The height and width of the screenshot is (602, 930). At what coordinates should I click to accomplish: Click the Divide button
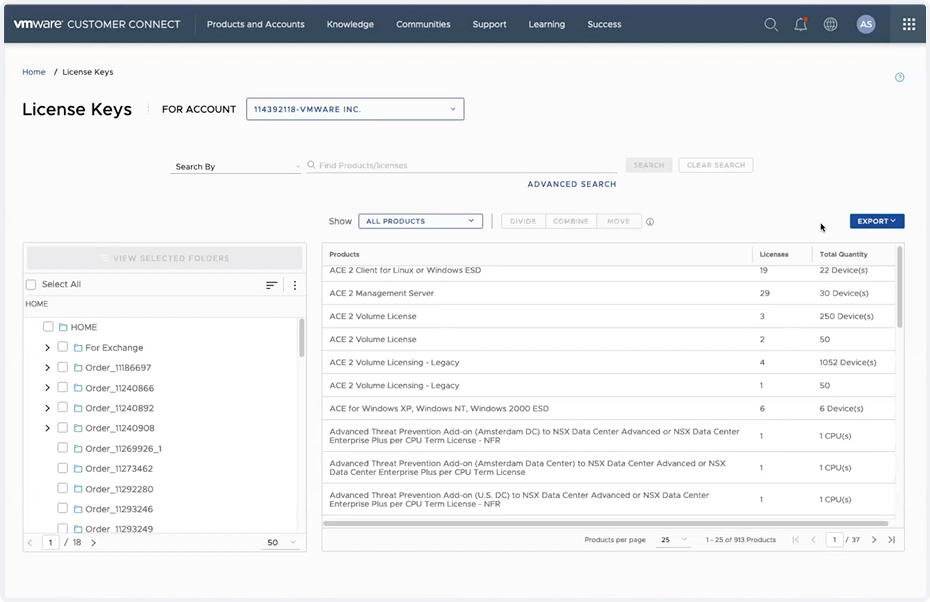pos(523,221)
